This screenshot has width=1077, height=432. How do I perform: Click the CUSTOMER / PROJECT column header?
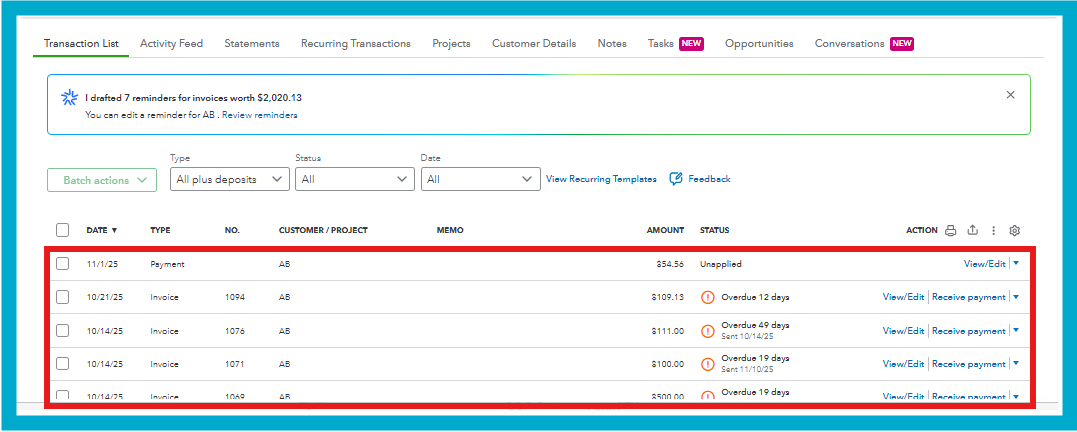pos(323,231)
